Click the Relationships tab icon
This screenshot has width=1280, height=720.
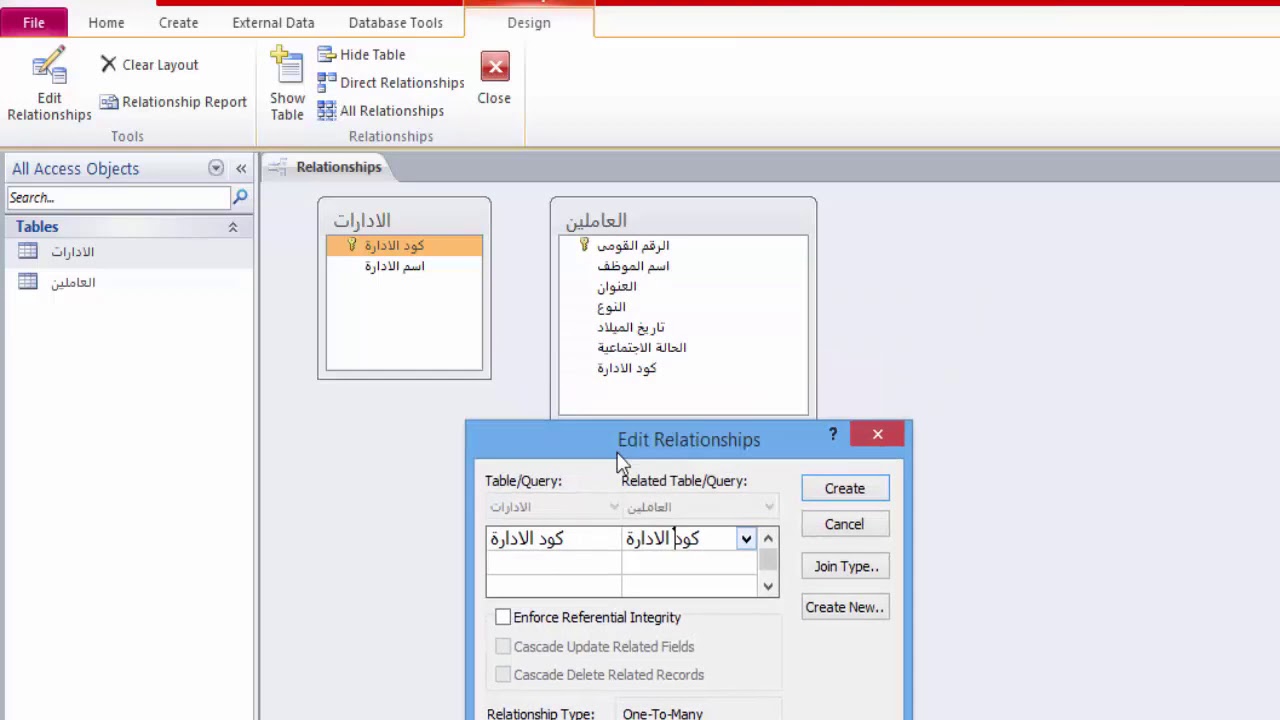(x=278, y=167)
